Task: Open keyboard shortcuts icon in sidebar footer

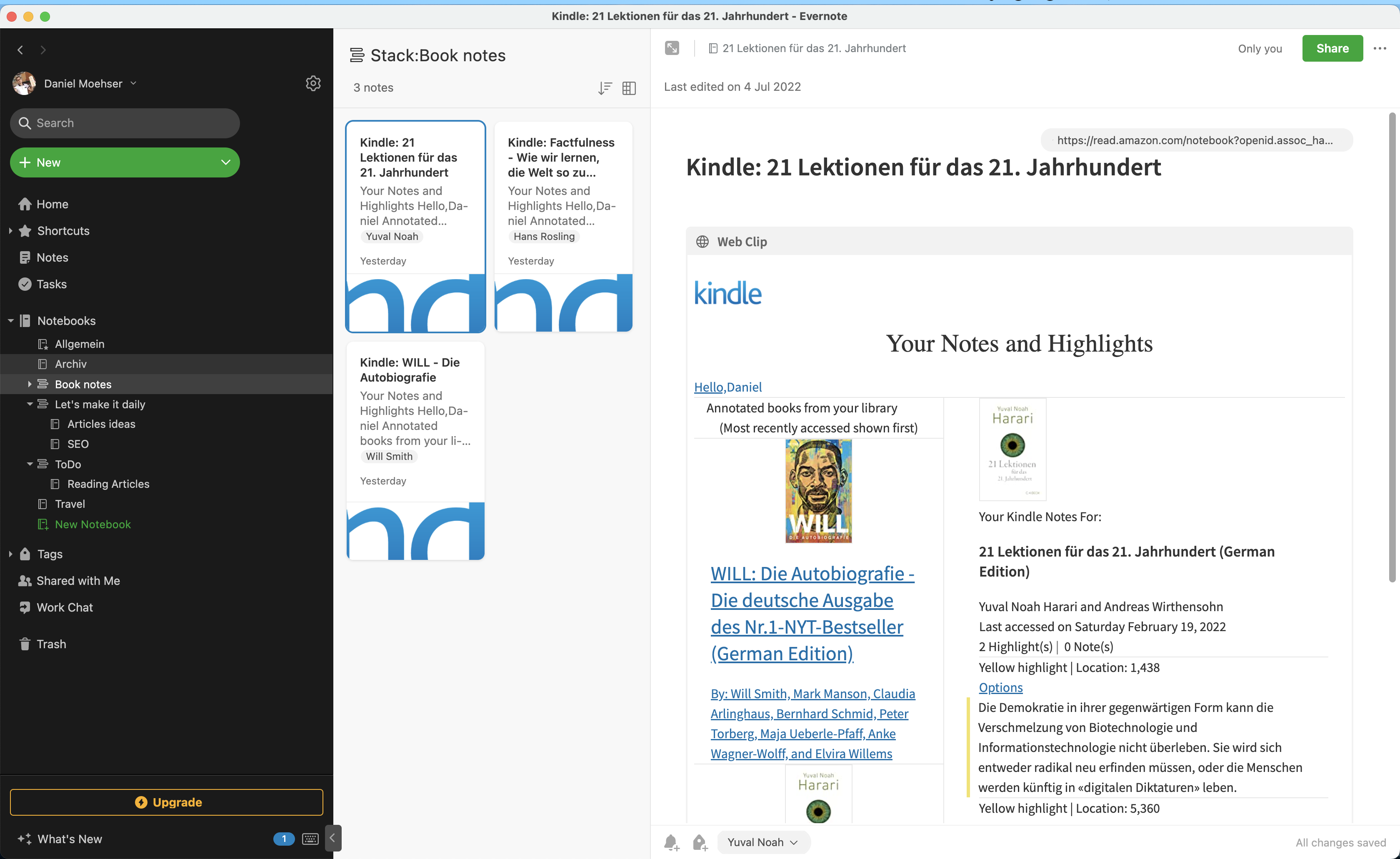Action: pyautogui.click(x=310, y=839)
